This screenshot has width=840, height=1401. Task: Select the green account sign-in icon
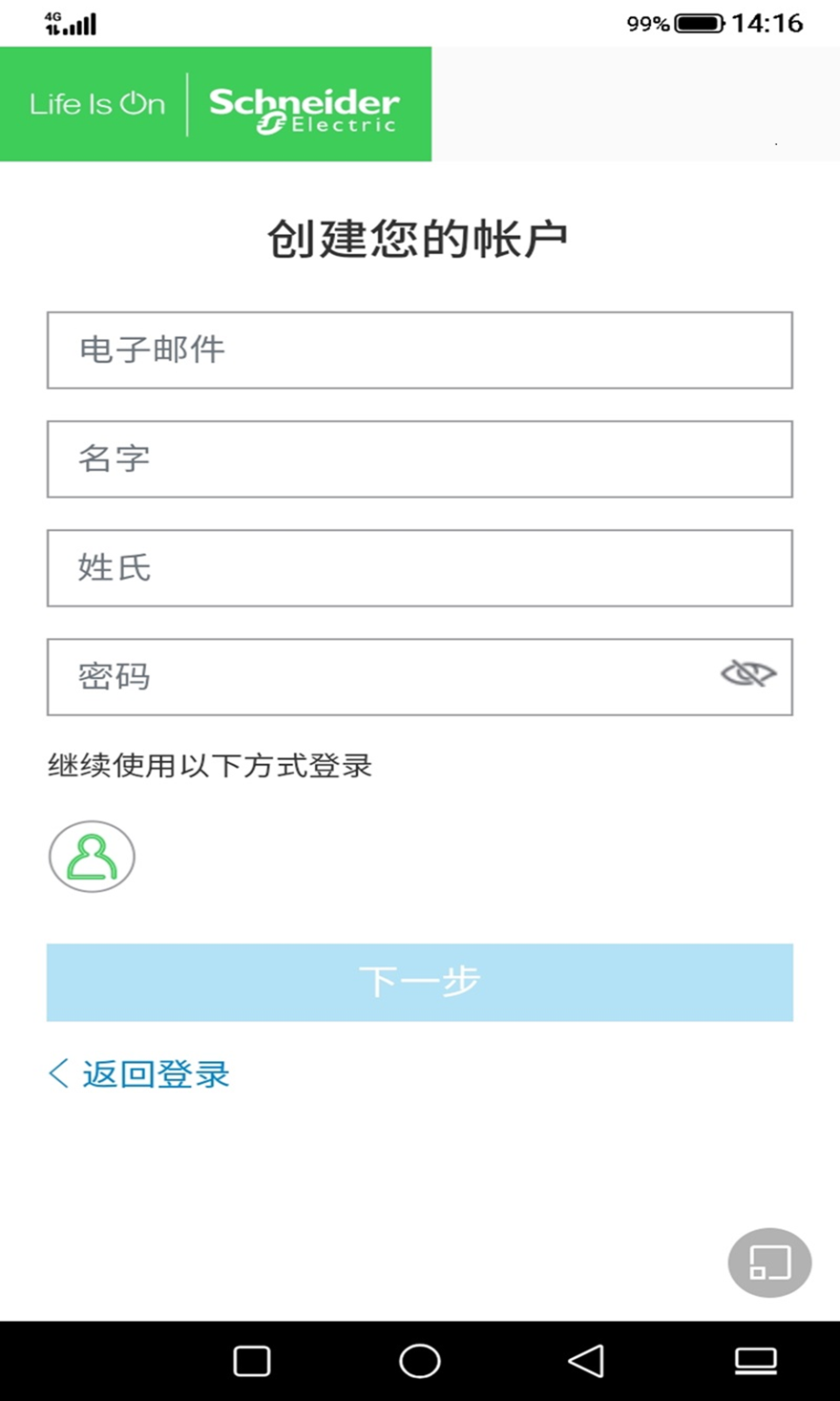(x=91, y=856)
